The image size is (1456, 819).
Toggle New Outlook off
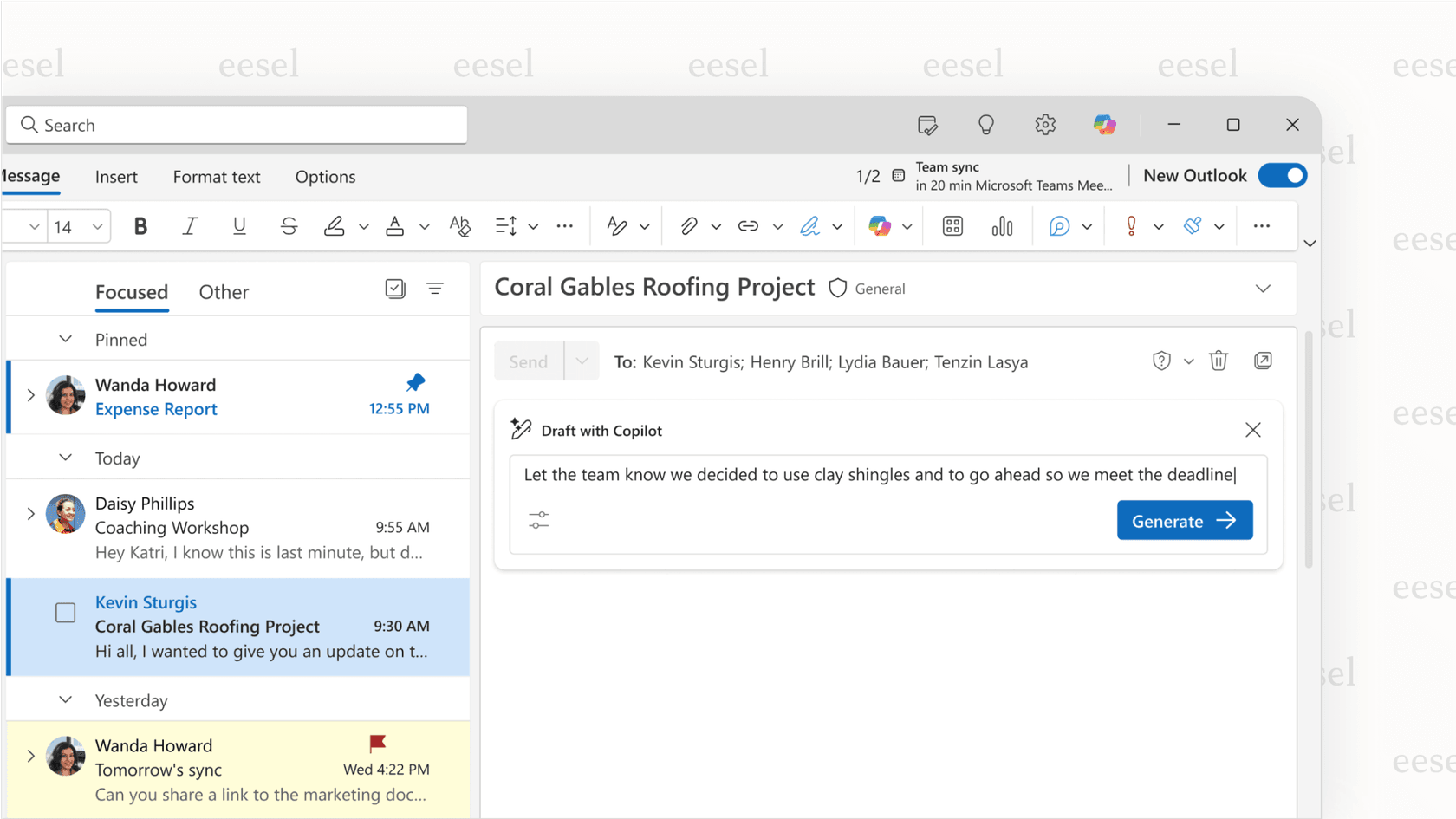click(1283, 175)
